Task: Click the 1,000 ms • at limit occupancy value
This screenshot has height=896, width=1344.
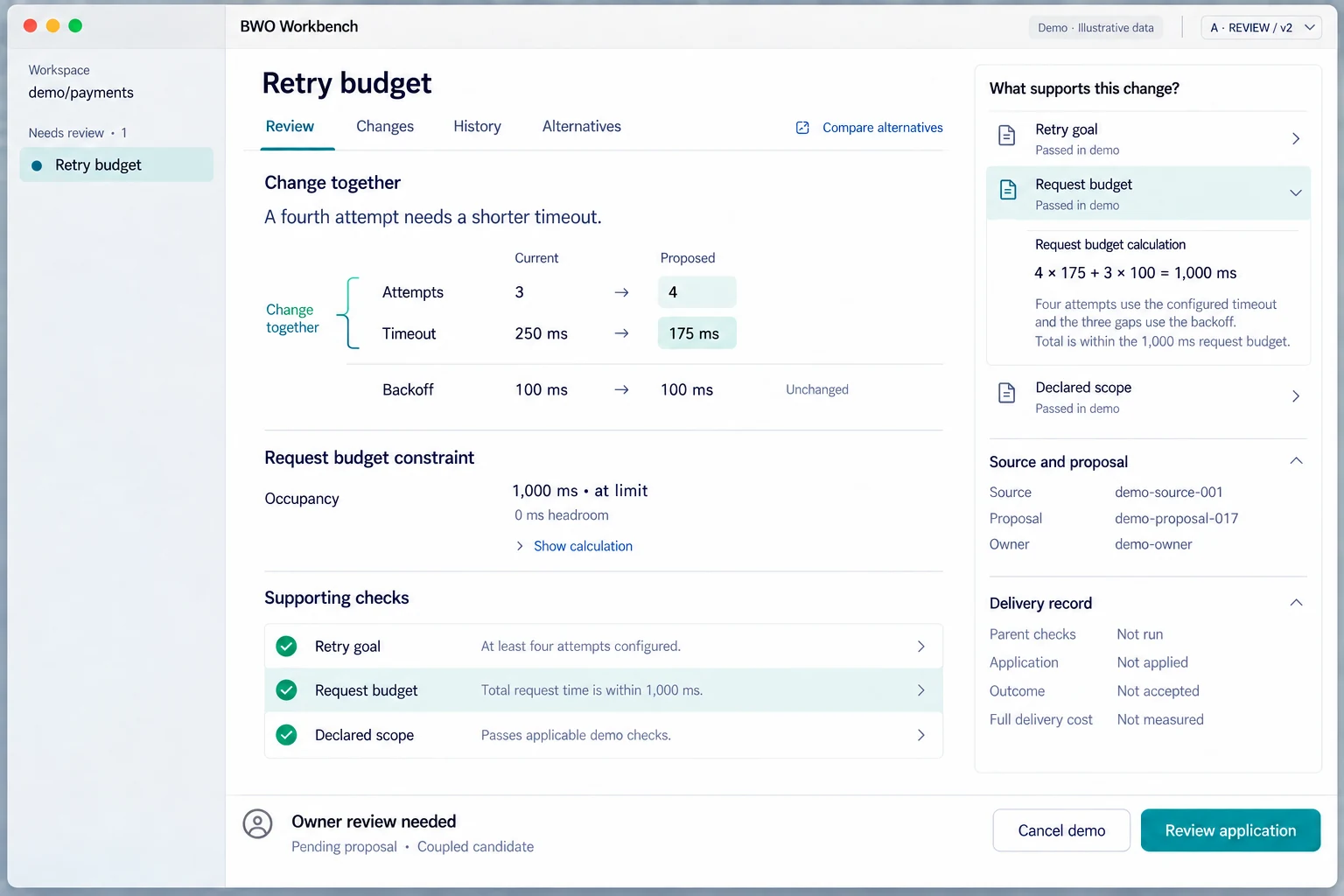Action: tap(580, 491)
